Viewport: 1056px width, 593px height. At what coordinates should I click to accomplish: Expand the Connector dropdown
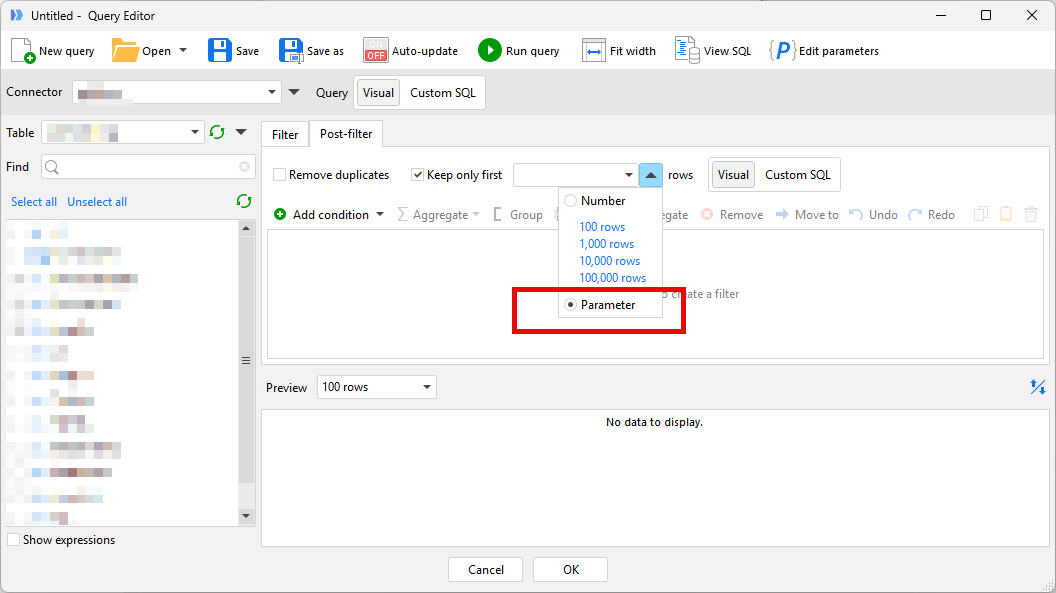click(273, 92)
